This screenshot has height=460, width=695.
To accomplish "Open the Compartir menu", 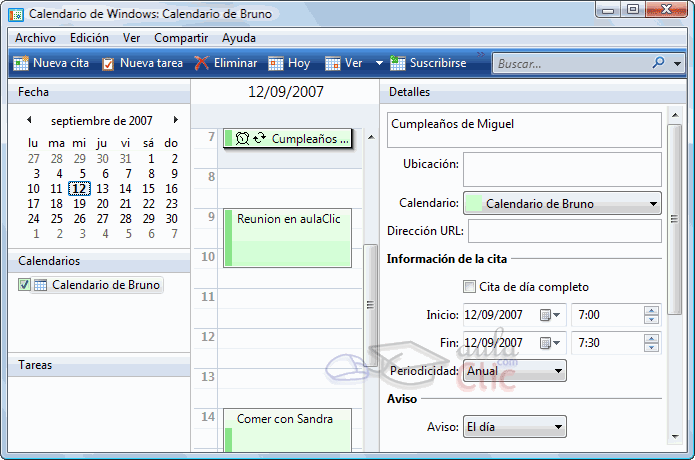I will (x=181, y=38).
